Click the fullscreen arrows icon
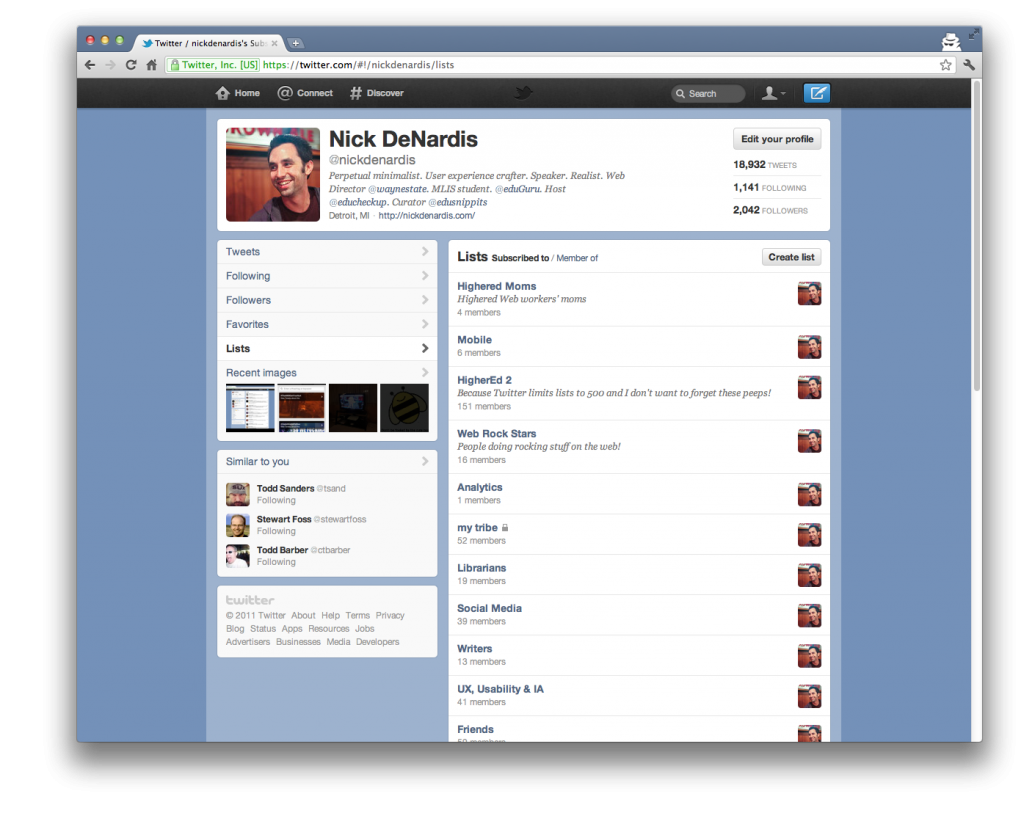The height and width of the screenshot is (835, 1024). (974, 33)
